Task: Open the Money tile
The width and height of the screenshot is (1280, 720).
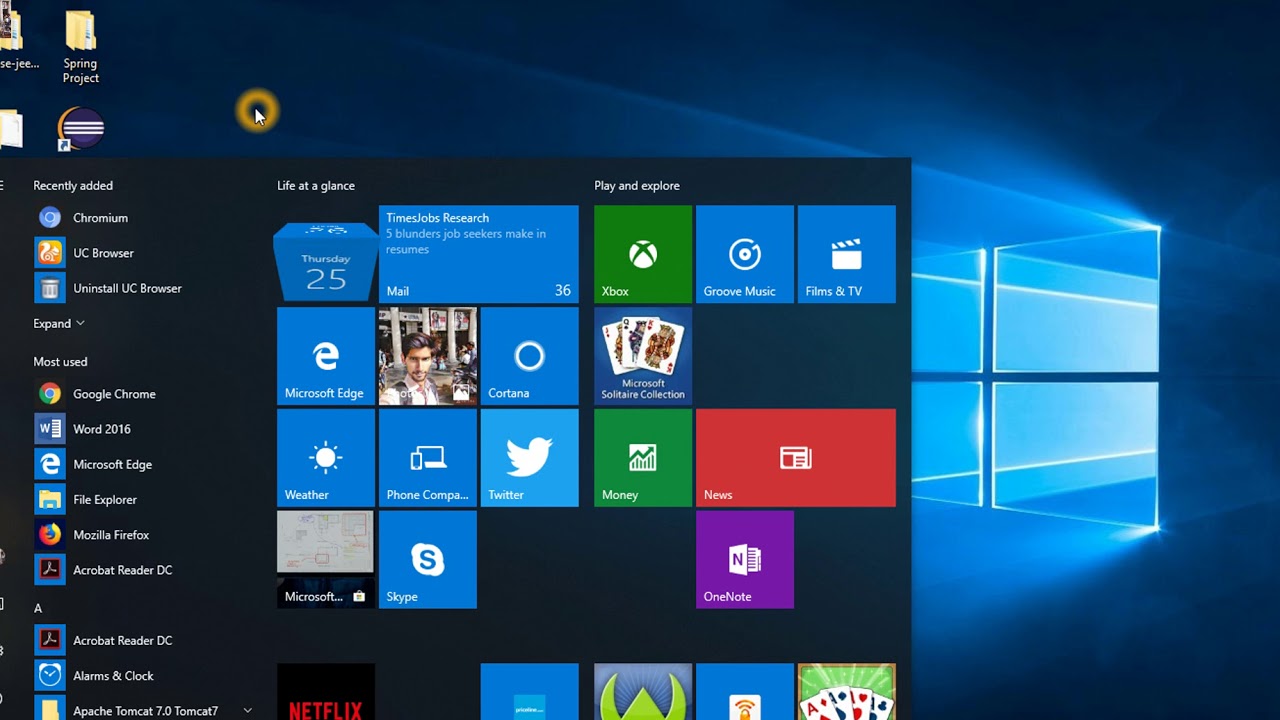Action: click(x=643, y=458)
